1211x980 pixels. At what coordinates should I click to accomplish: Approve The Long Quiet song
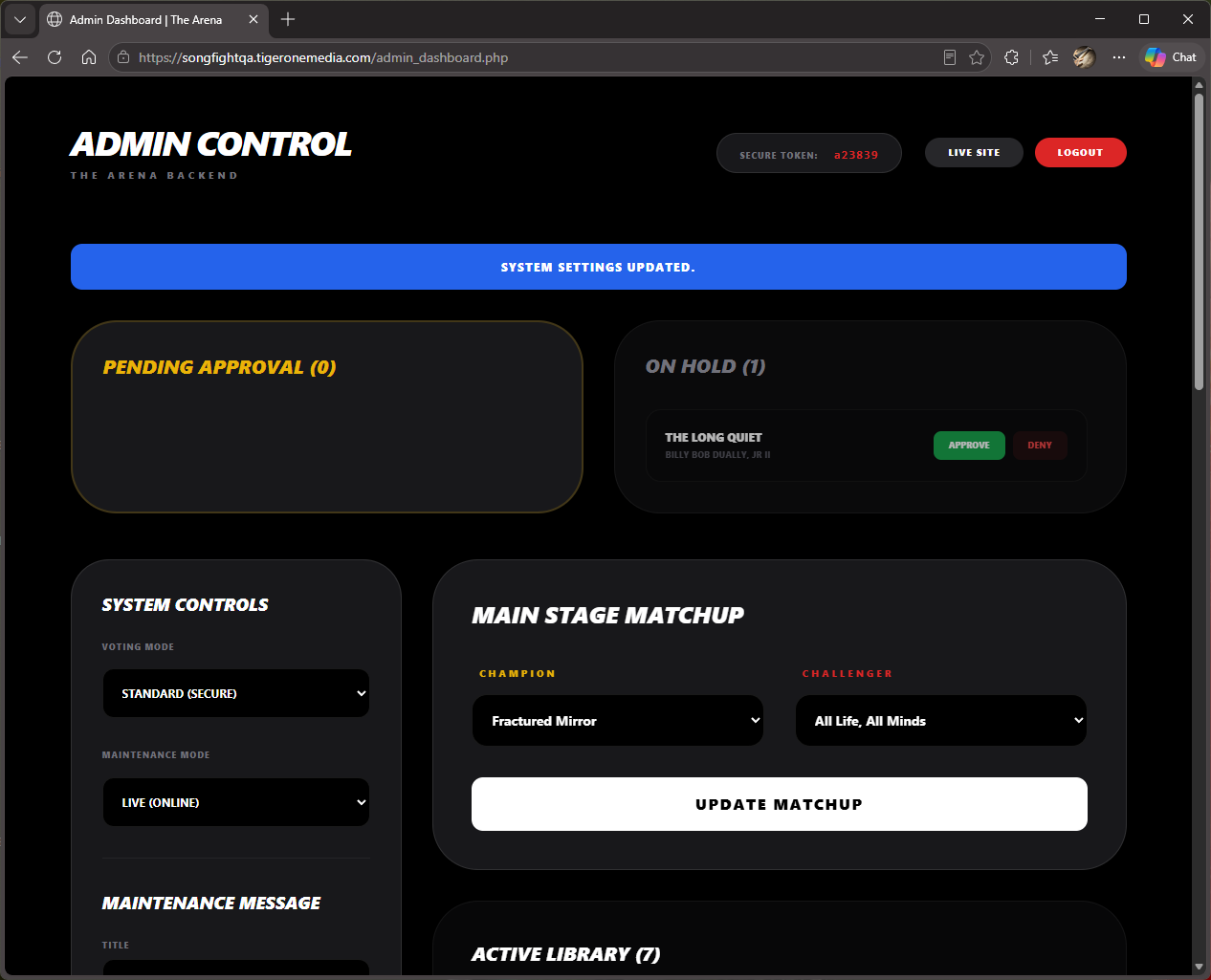[969, 446]
